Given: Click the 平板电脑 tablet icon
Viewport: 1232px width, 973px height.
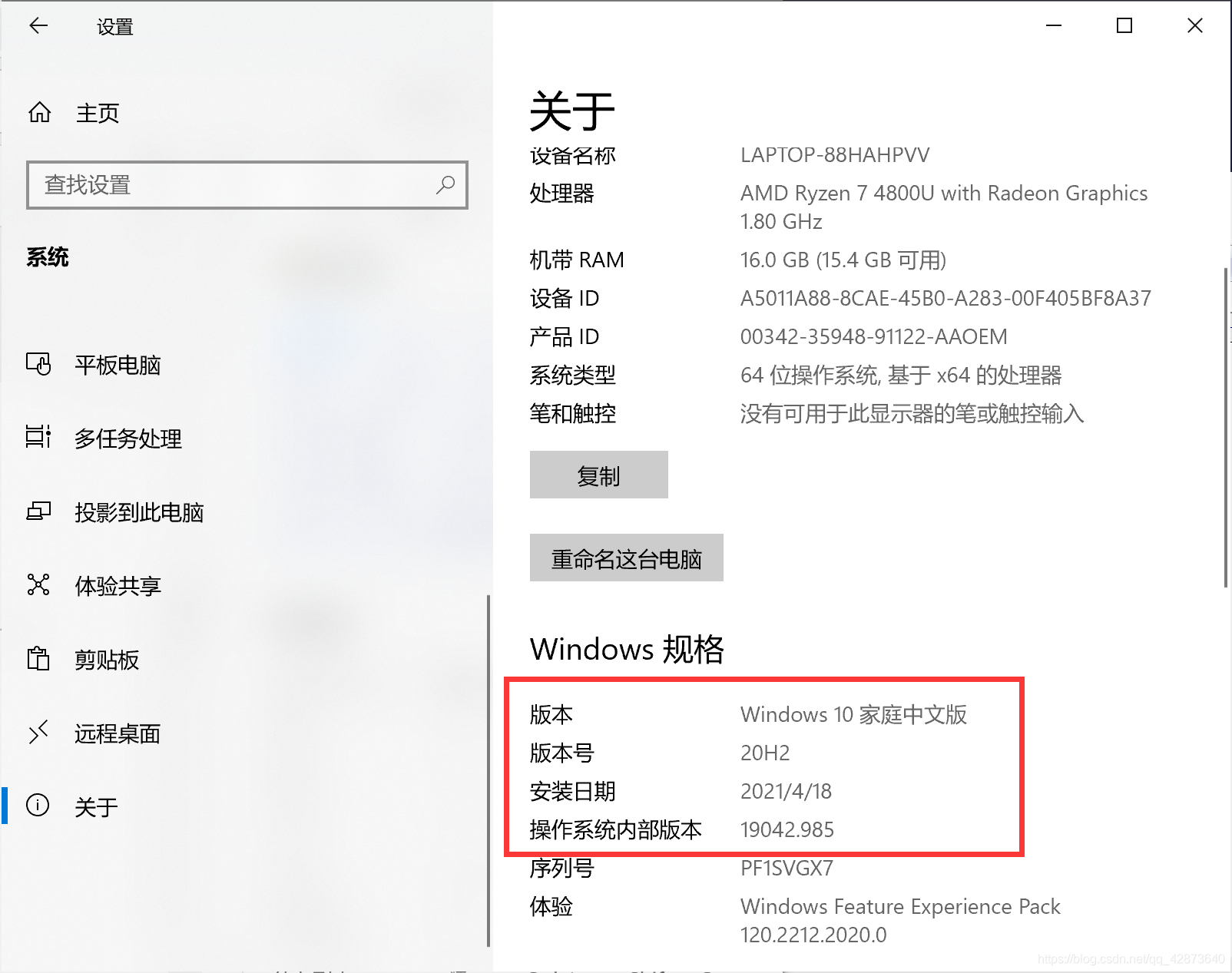Looking at the screenshot, I should 38,364.
